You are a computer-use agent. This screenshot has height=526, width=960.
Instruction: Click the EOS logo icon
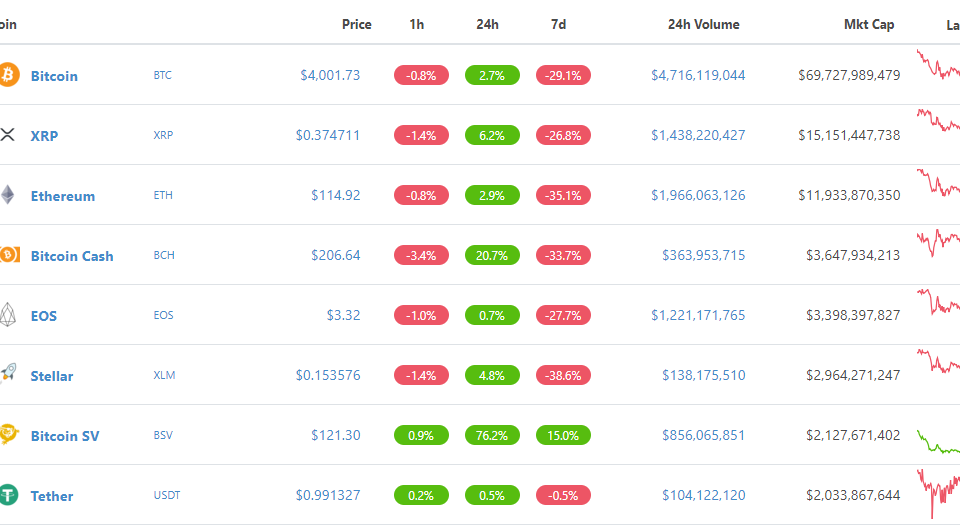tap(7, 315)
